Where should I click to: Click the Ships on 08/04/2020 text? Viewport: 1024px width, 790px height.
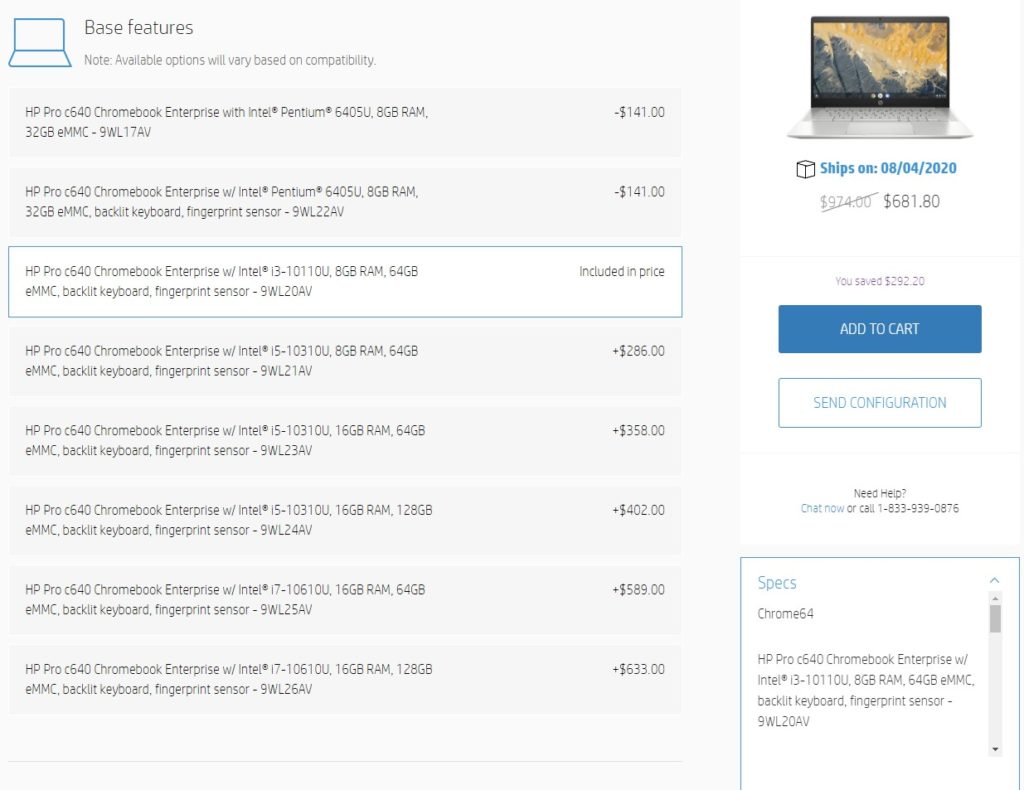[x=888, y=168]
